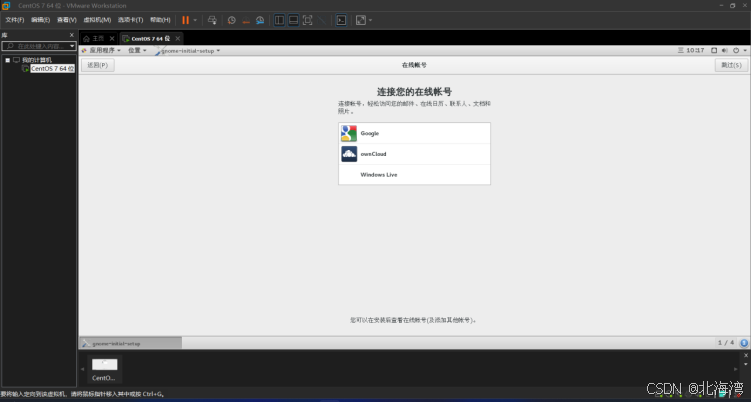Collapse the 我的计算机 tree node
This screenshot has height=403, width=751.
(x=8, y=60)
